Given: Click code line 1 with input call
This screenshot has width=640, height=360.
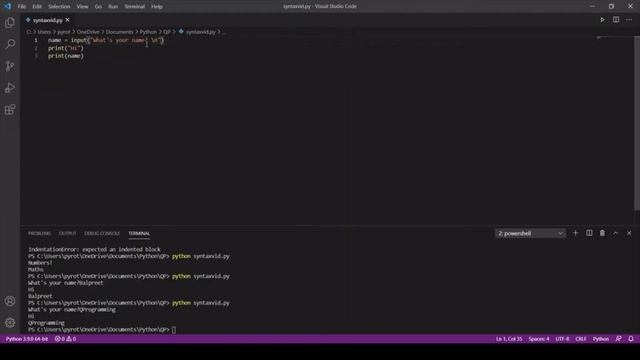Looking at the screenshot, I should point(106,40).
